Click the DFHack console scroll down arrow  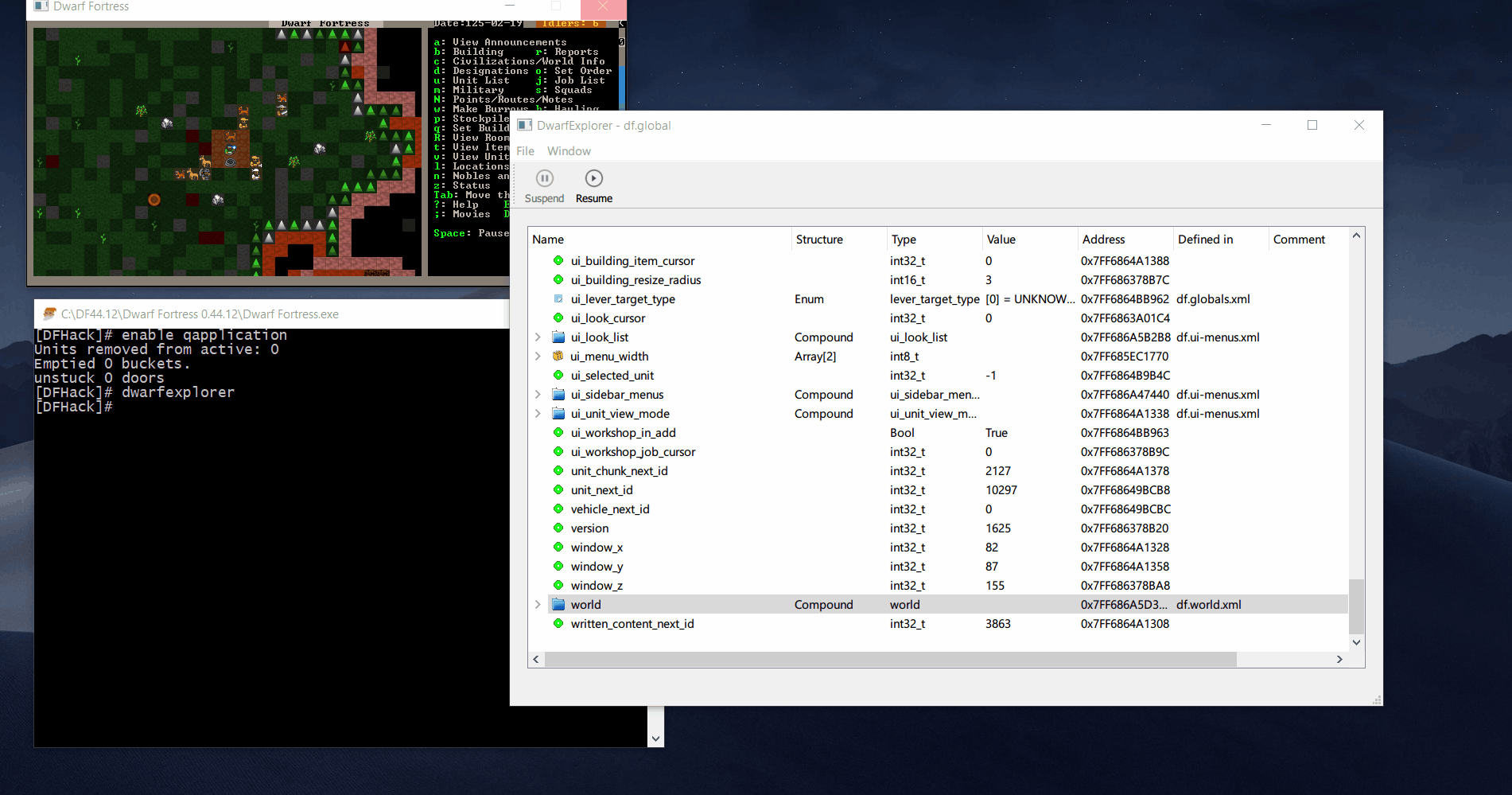point(655,738)
